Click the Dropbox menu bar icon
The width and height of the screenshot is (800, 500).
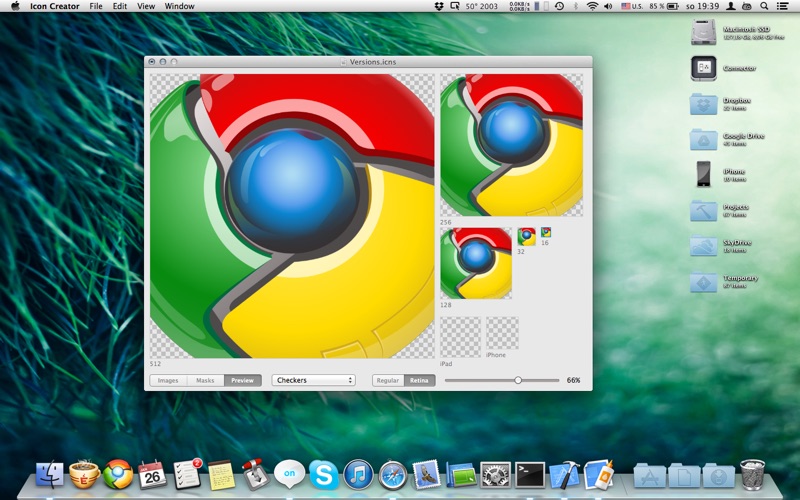click(439, 6)
